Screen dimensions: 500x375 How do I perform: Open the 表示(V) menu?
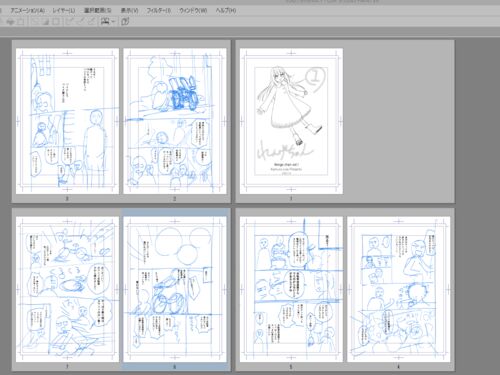click(x=129, y=10)
